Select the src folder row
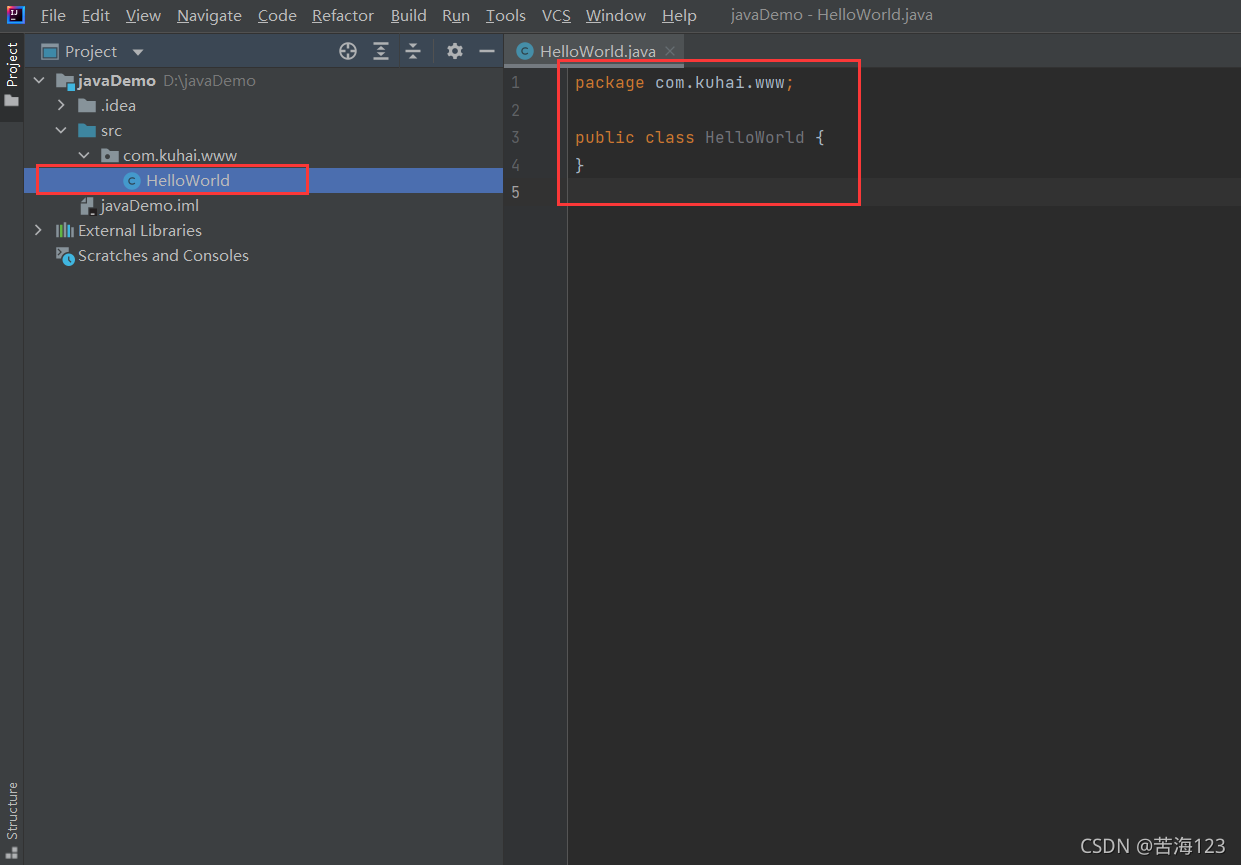 click(263, 131)
